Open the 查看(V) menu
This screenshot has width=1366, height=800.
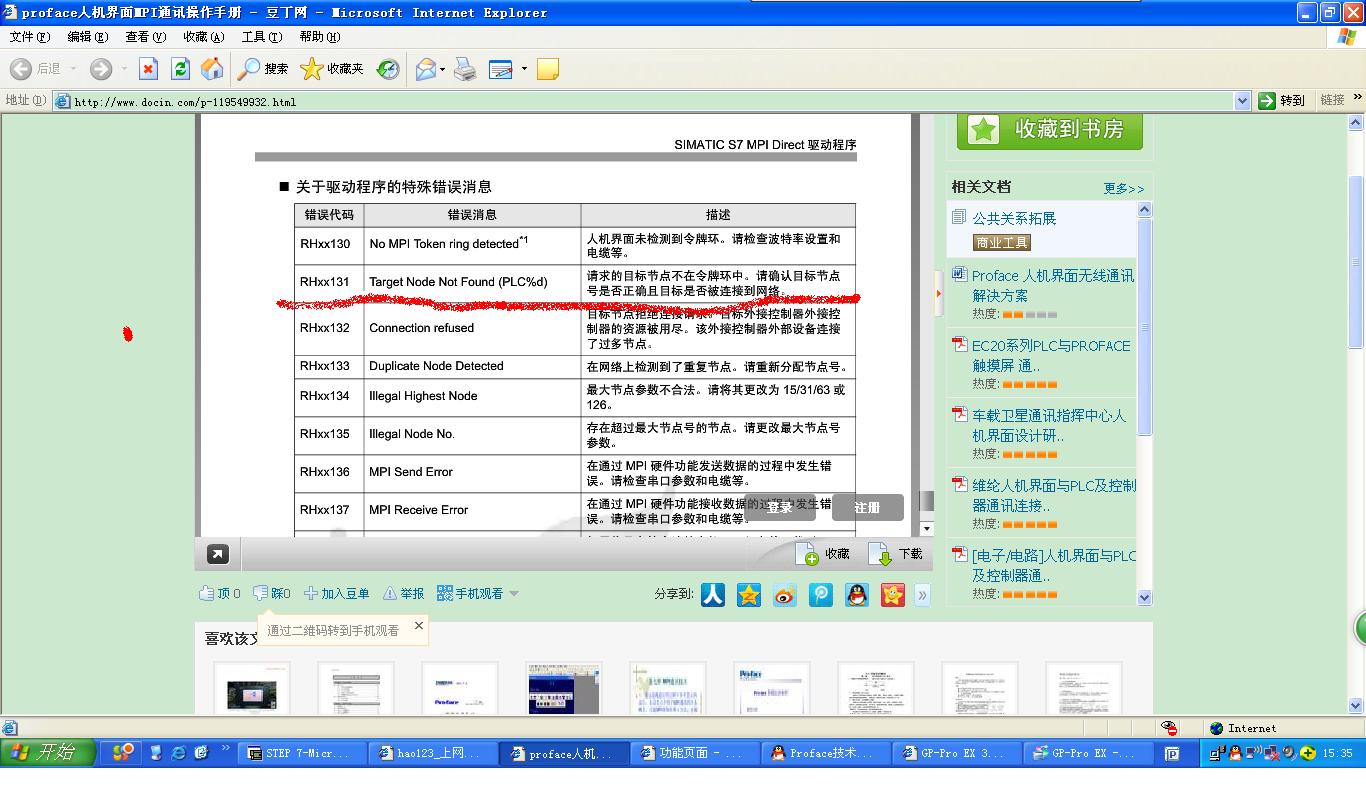145,37
